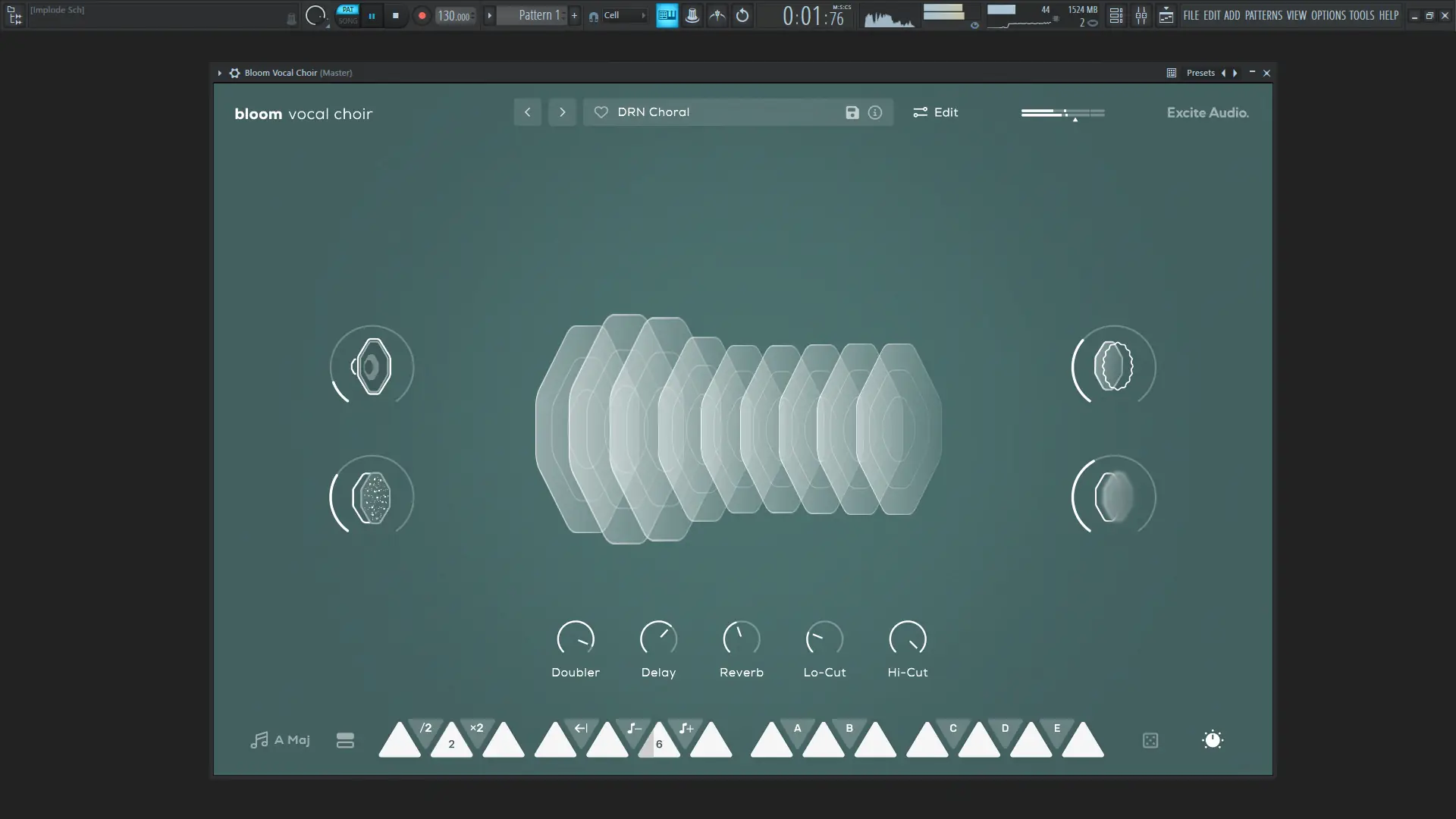Image resolution: width=1456 pixels, height=819 pixels.
Task: Save the current DRN Choral preset
Action: pos(852,112)
